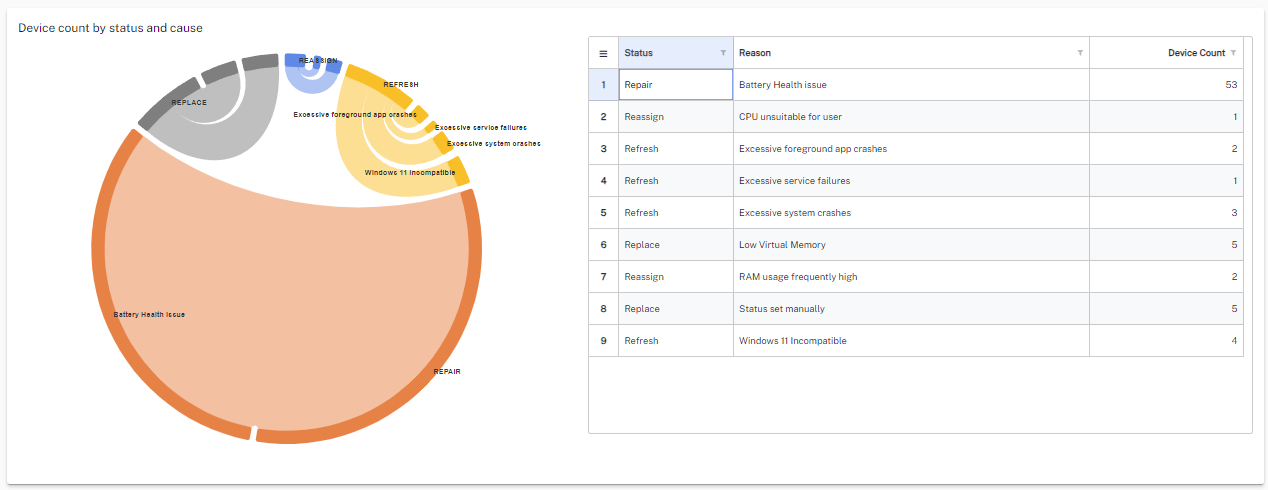
Task: Click the Device Count column filter icon
Action: [1233, 53]
